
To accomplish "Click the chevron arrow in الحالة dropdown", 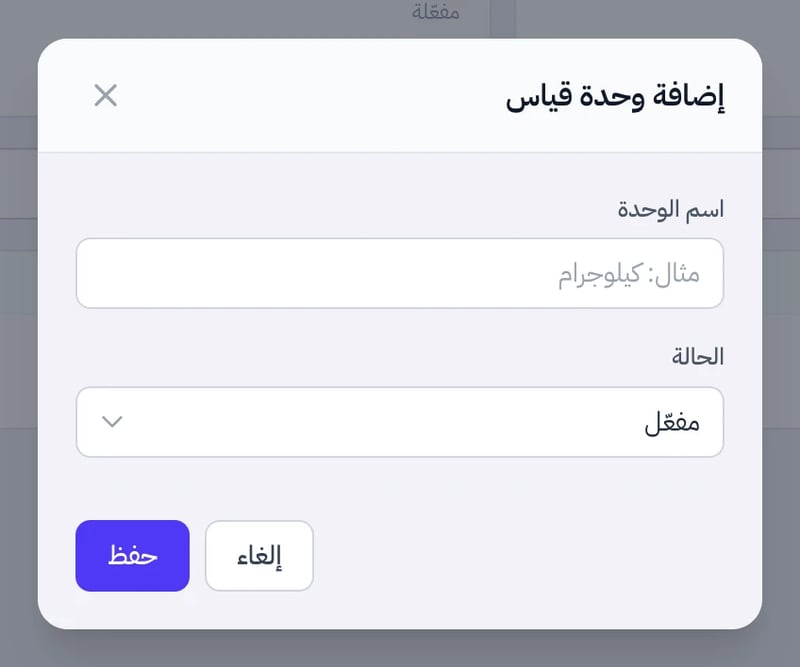I will tap(112, 422).
